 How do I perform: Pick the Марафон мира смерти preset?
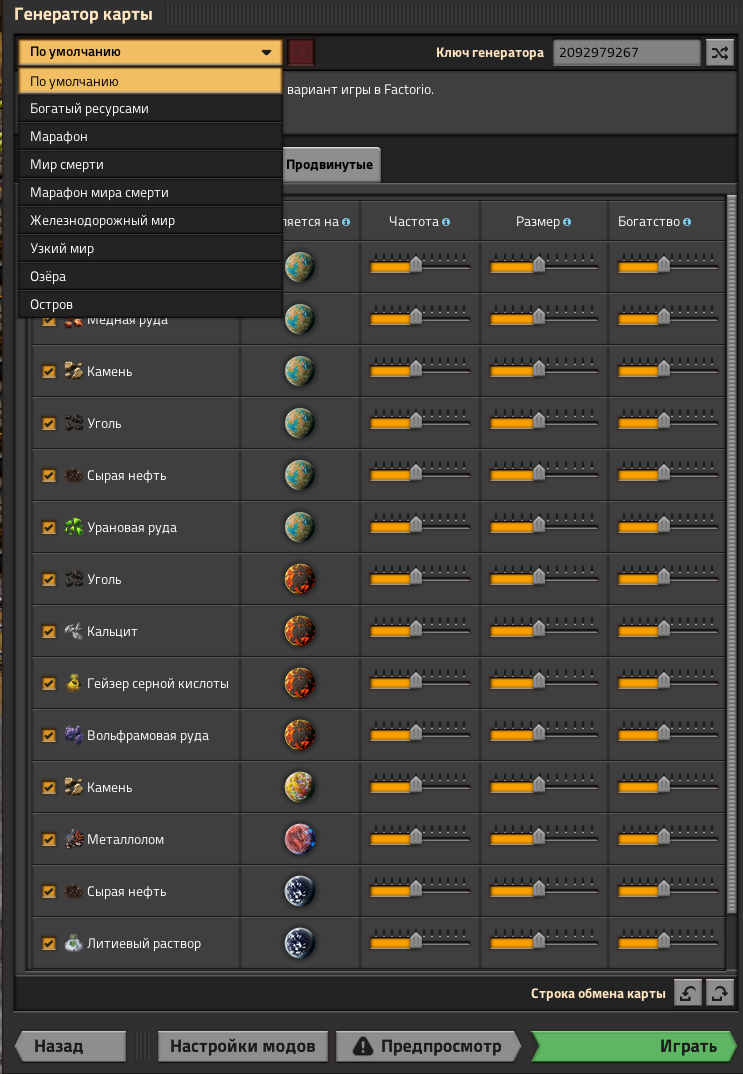pos(150,193)
